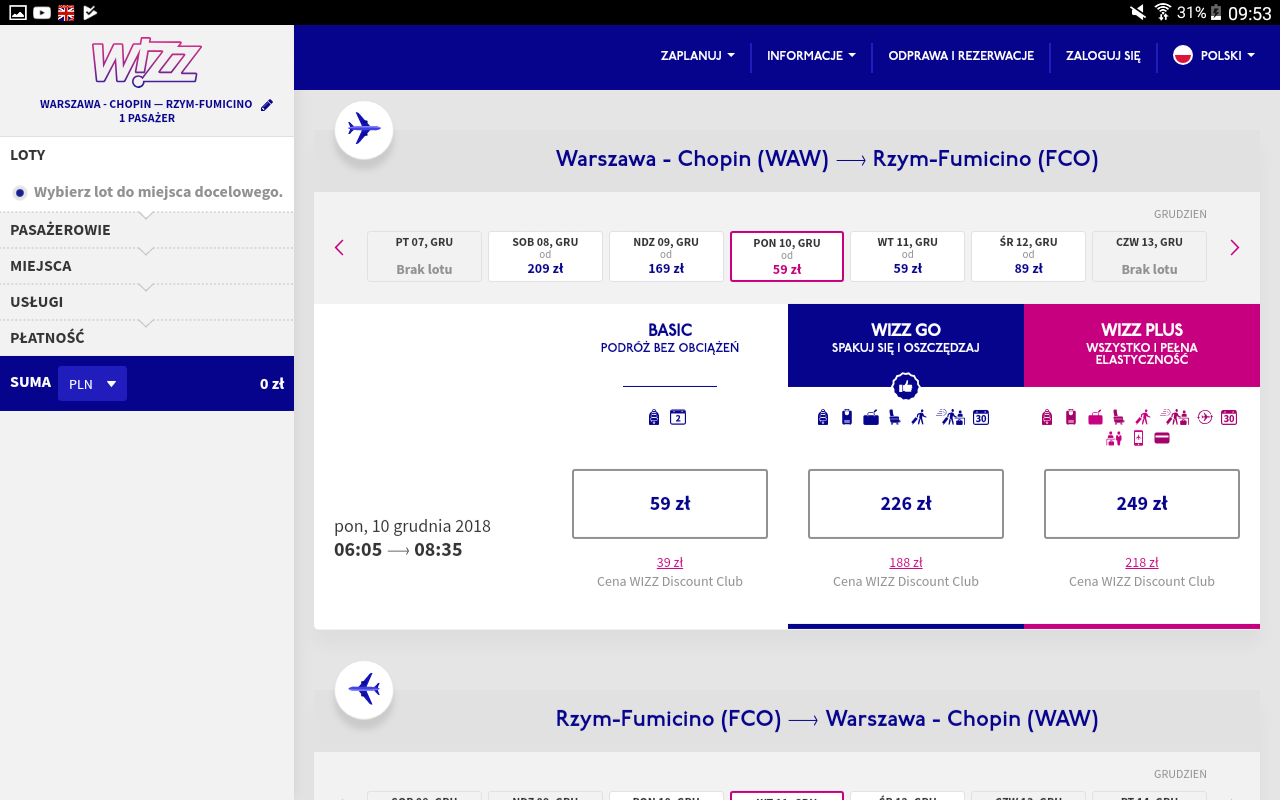Tap Wi-Fi icon in status bar
The height and width of the screenshot is (800, 1280).
pyautogui.click(x=1162, y=12)
